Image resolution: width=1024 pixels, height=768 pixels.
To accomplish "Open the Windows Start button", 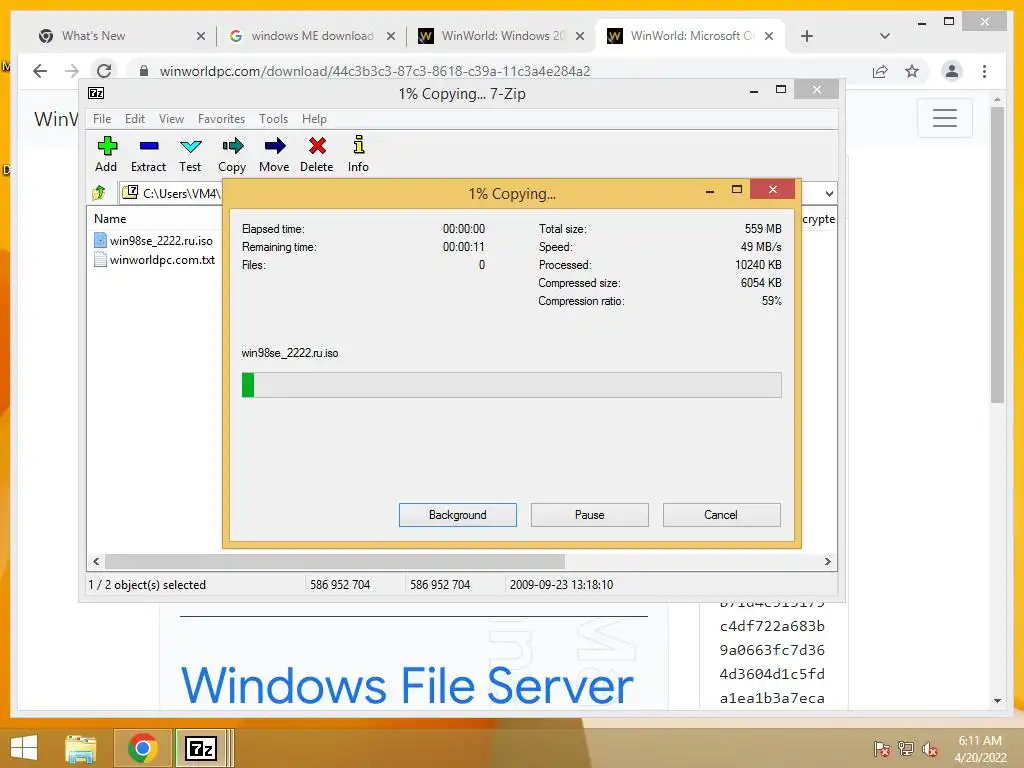I will [x=24, y=748].
